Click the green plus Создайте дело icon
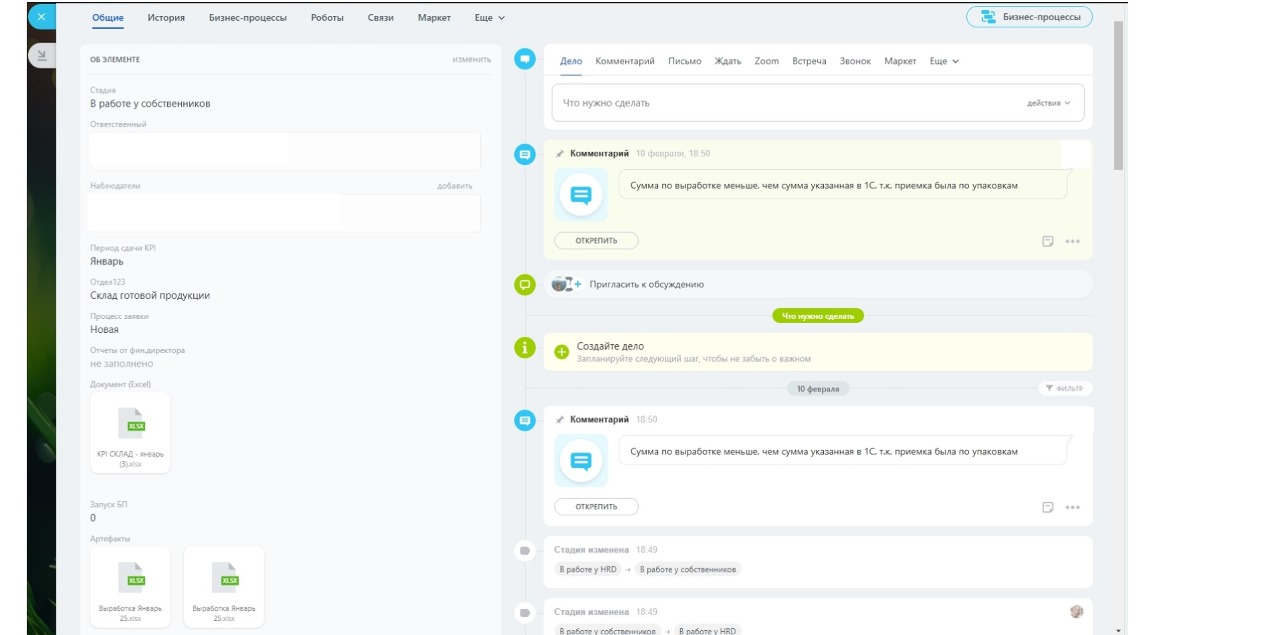Image resolution: width=1280 pixels, height=635 pixels. point(561,352)
